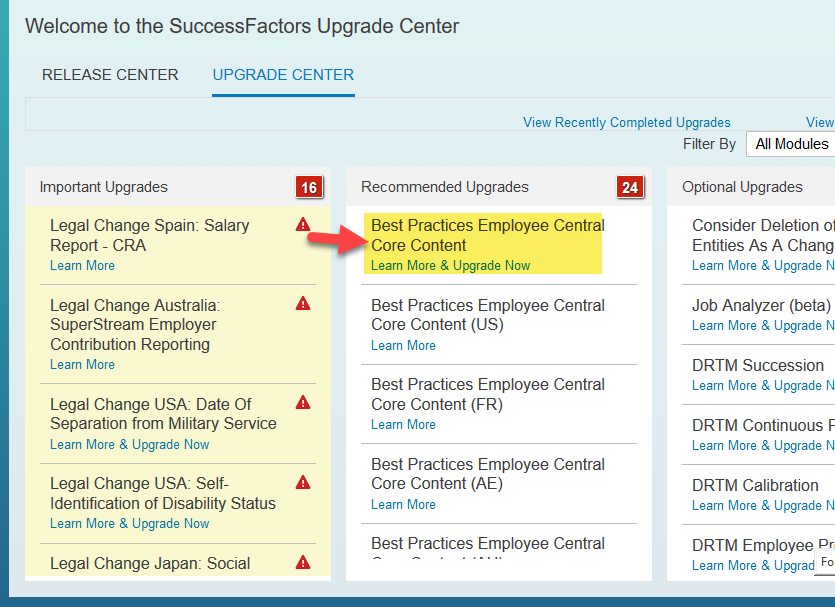Viewport: 835px width, 607px height.
Task: Click the upgrade link under Job Analyzer (beta)
Action: point(763,326)
